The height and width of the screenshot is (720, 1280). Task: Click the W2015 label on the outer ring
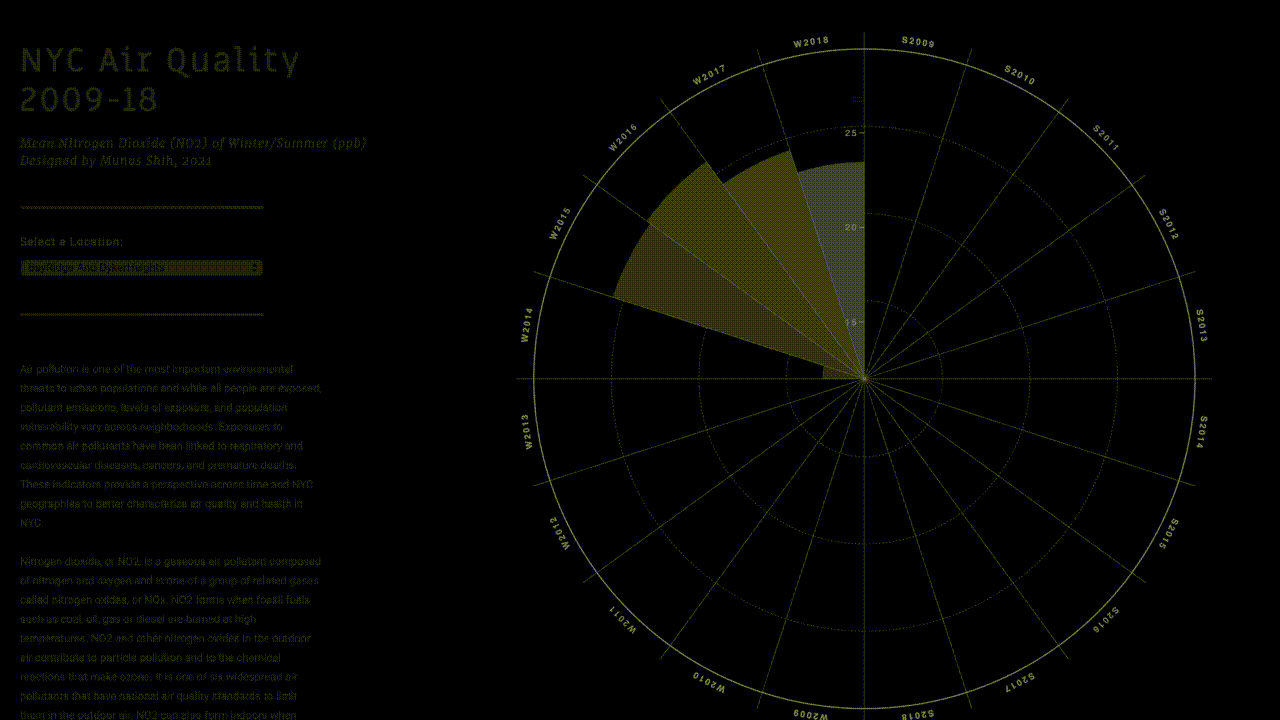click(560, 223)
